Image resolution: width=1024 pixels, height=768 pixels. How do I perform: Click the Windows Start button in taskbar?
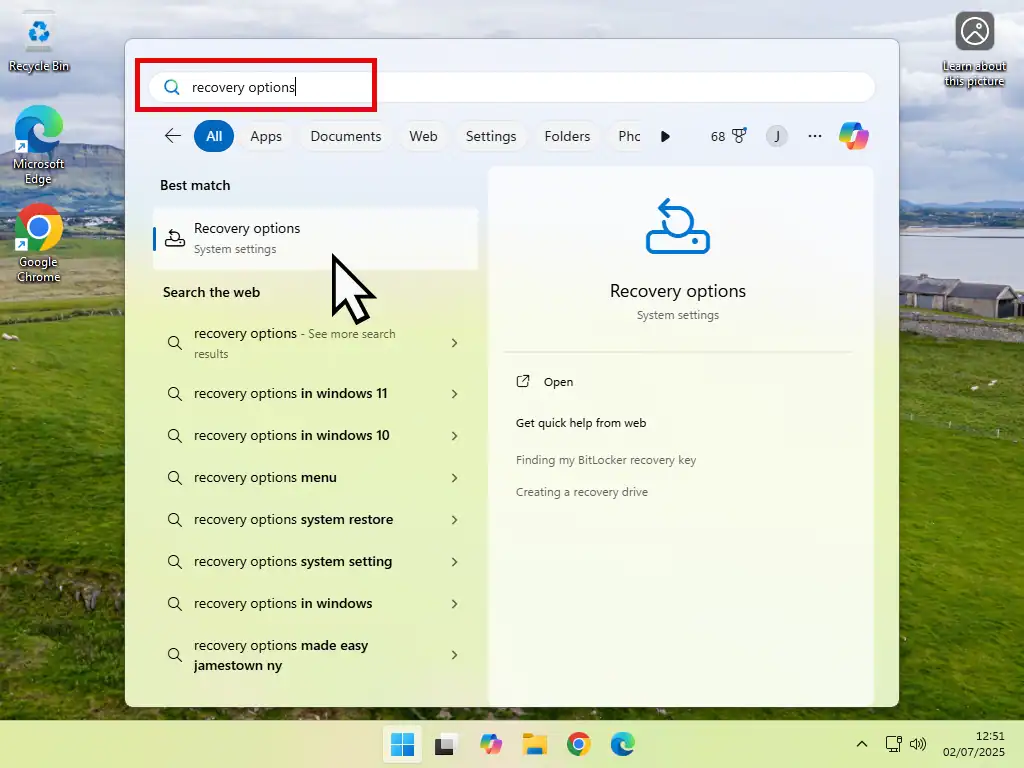(402, 744)
